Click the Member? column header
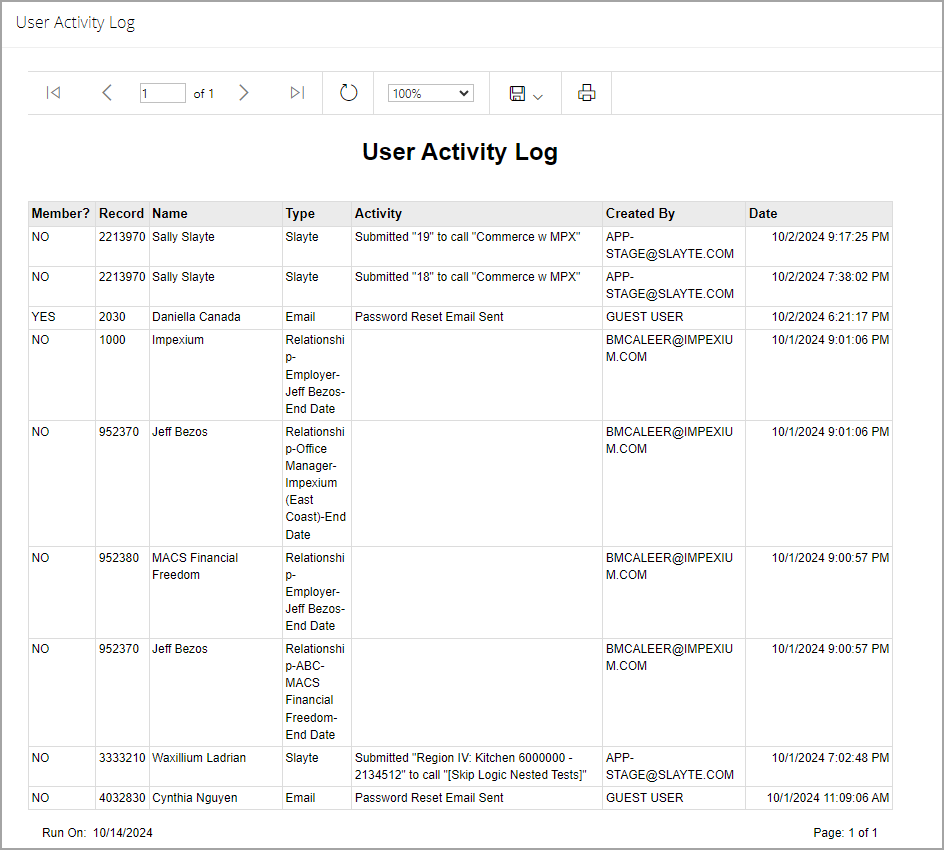 pos(61,214)
